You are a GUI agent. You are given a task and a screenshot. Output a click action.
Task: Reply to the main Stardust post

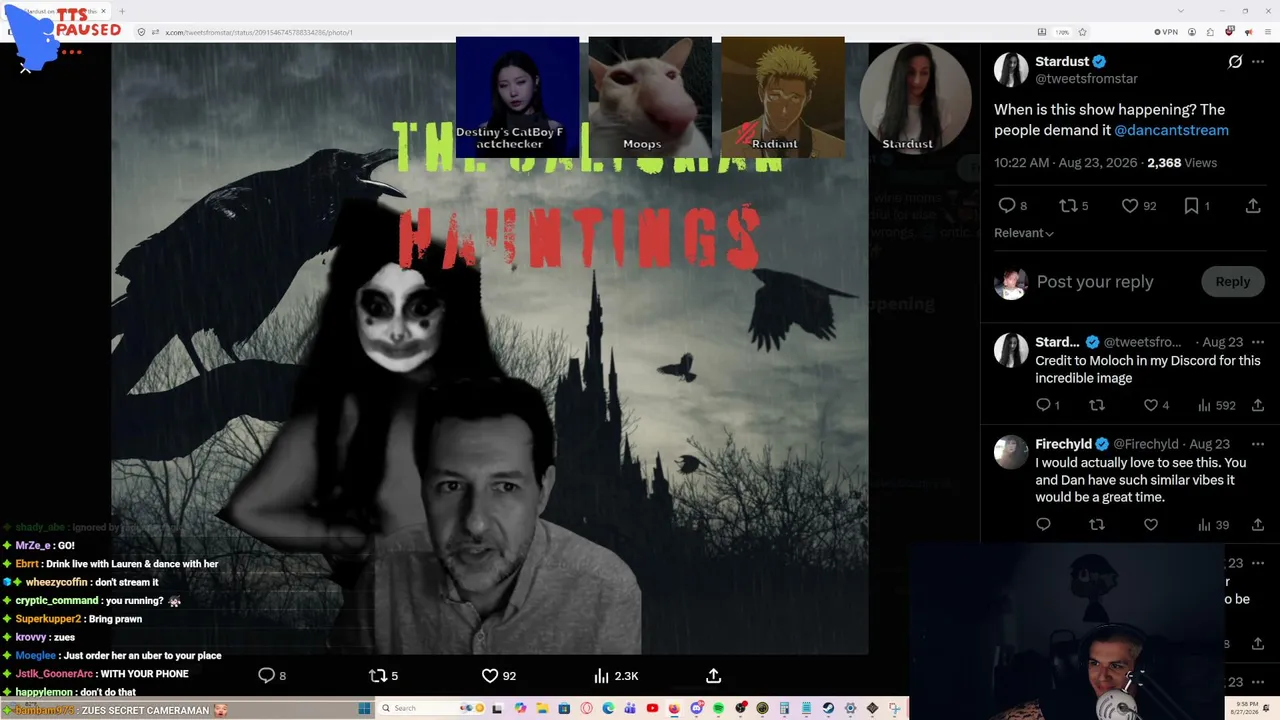pyautogui.click(x=1007, y=206)
